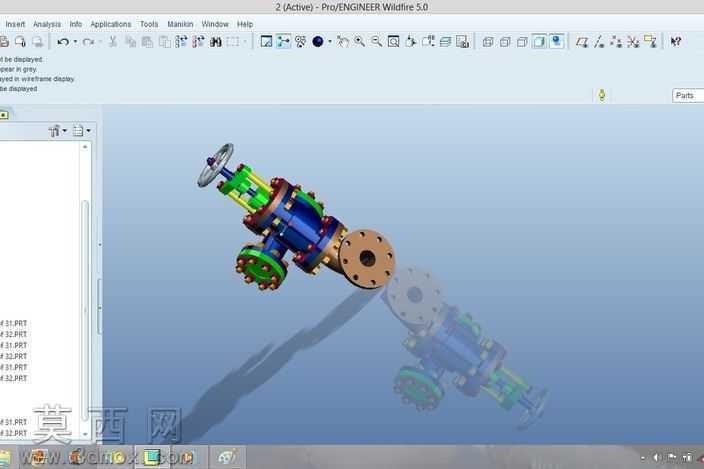The image size is (704, 469).
Task: Click the Context Sensitive Help icon
Action: (676, 42)
